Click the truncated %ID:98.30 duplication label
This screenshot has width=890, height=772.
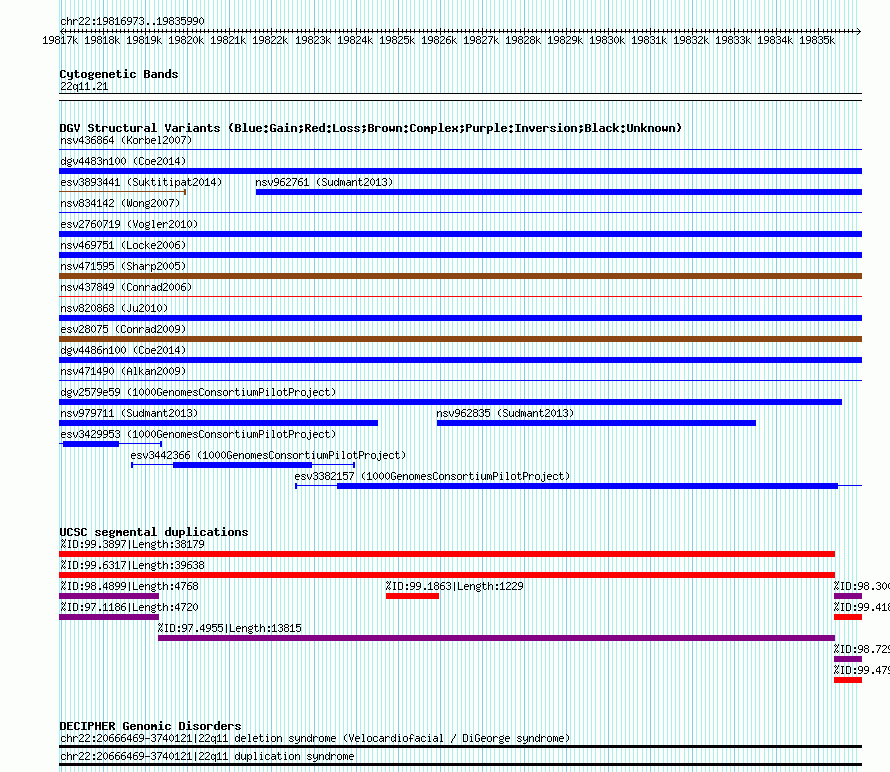click(861, 586)
